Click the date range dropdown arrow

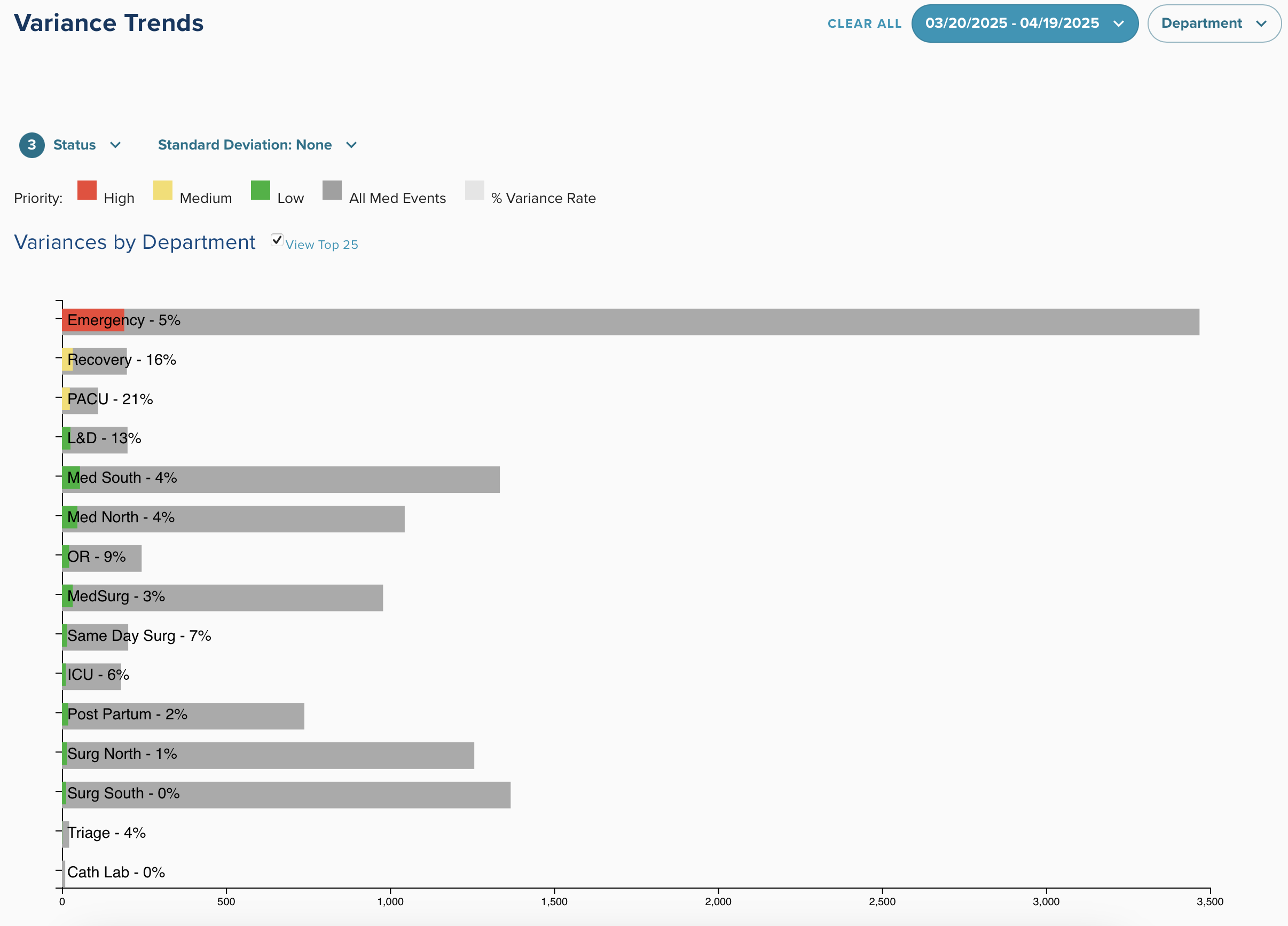pyautogui.click(x=1119, y=23)
